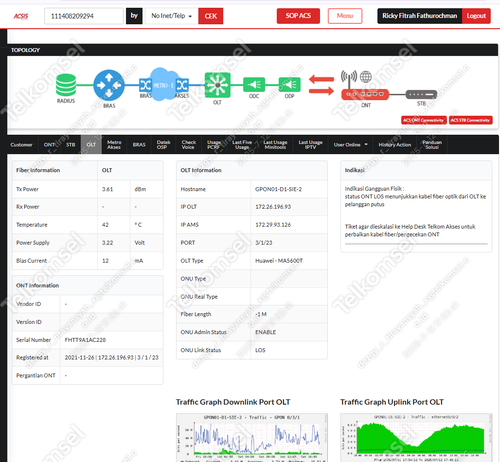Focus the customer number search field
Screen dimensions: 500x462
[x=84, y=16]
